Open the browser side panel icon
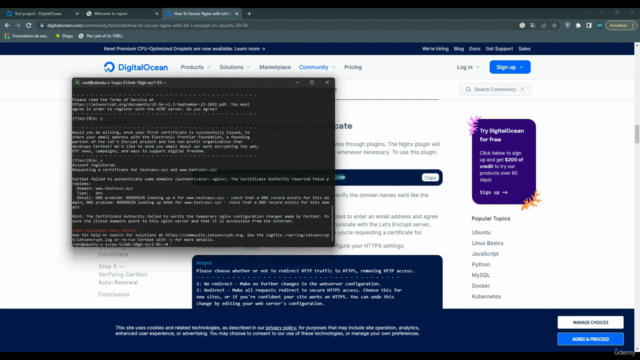Image resolution: width=640 pixels, height=360 pixels. click(x=589, y=25)
